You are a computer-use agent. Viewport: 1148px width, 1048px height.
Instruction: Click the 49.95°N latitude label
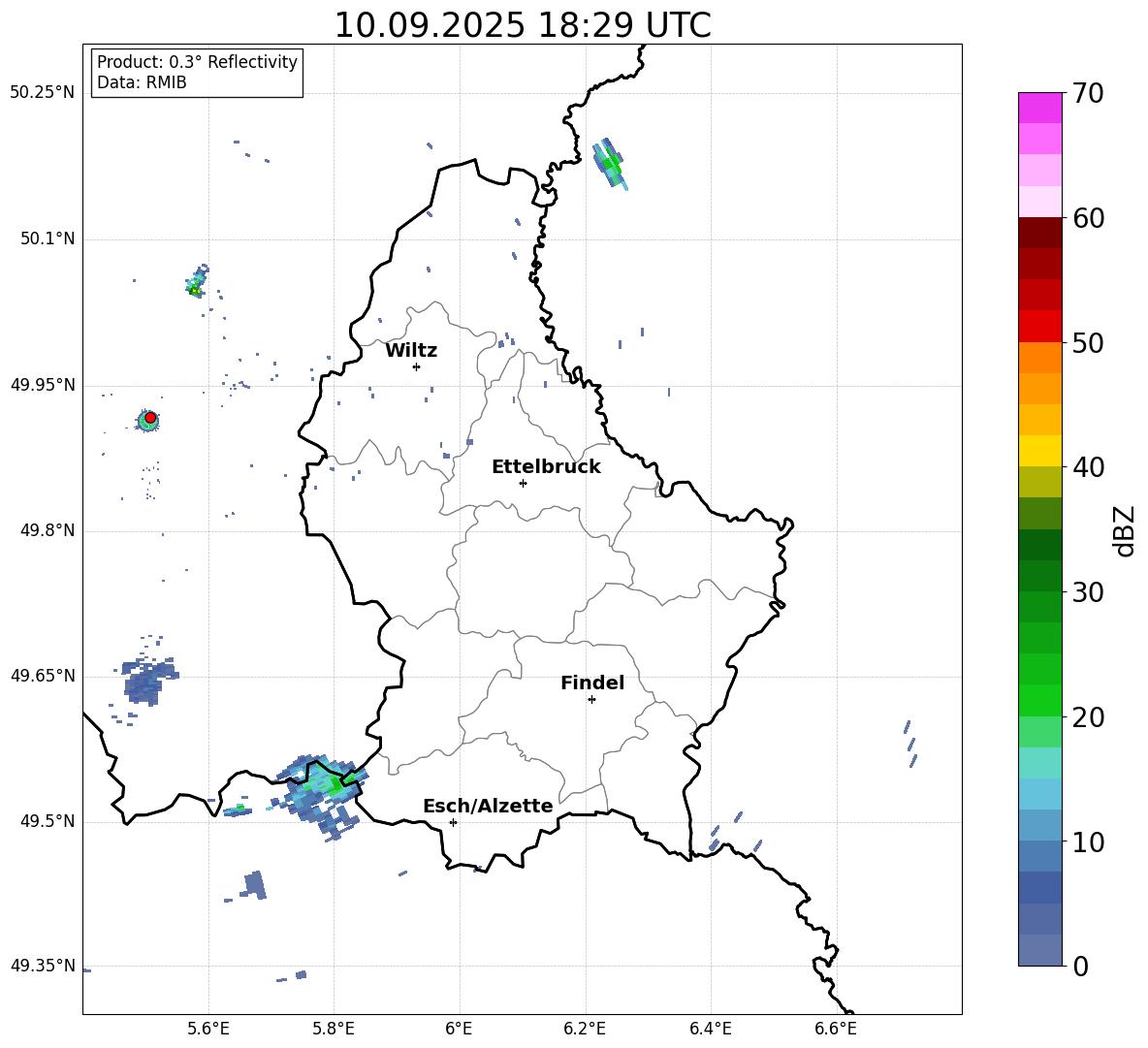[x=42, y=385]
